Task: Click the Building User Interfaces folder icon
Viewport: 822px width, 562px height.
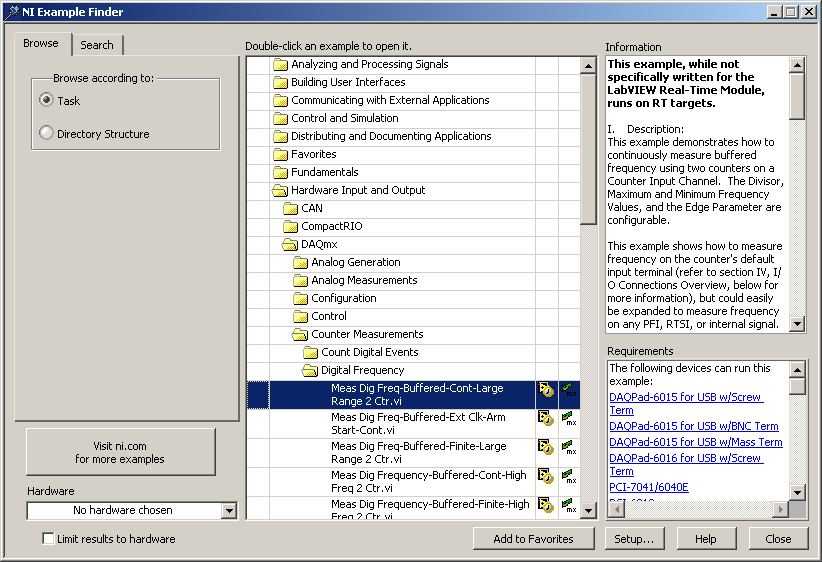Action: tap(280, 82)
